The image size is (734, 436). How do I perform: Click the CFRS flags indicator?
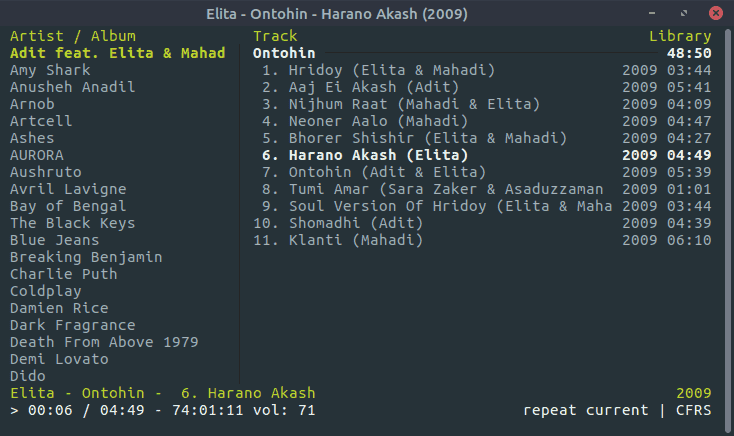pos(694,411)
